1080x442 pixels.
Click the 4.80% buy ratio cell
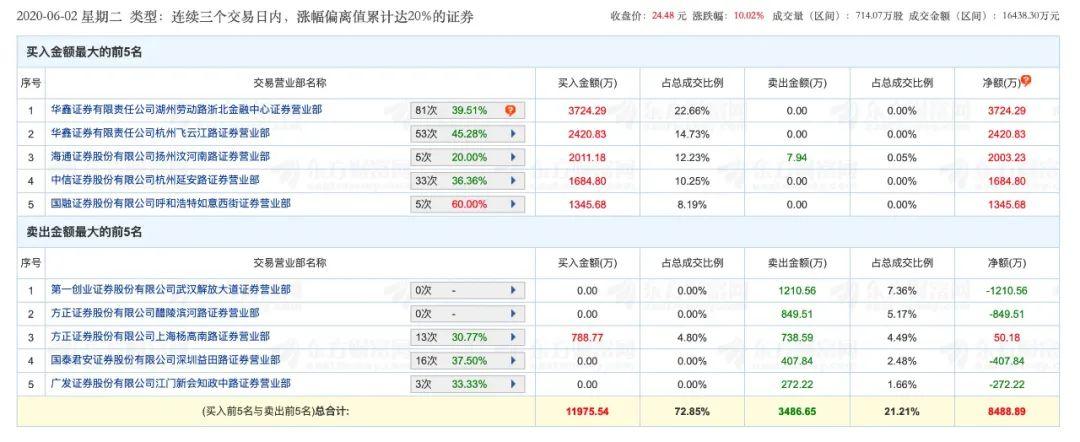pos(692,337)
